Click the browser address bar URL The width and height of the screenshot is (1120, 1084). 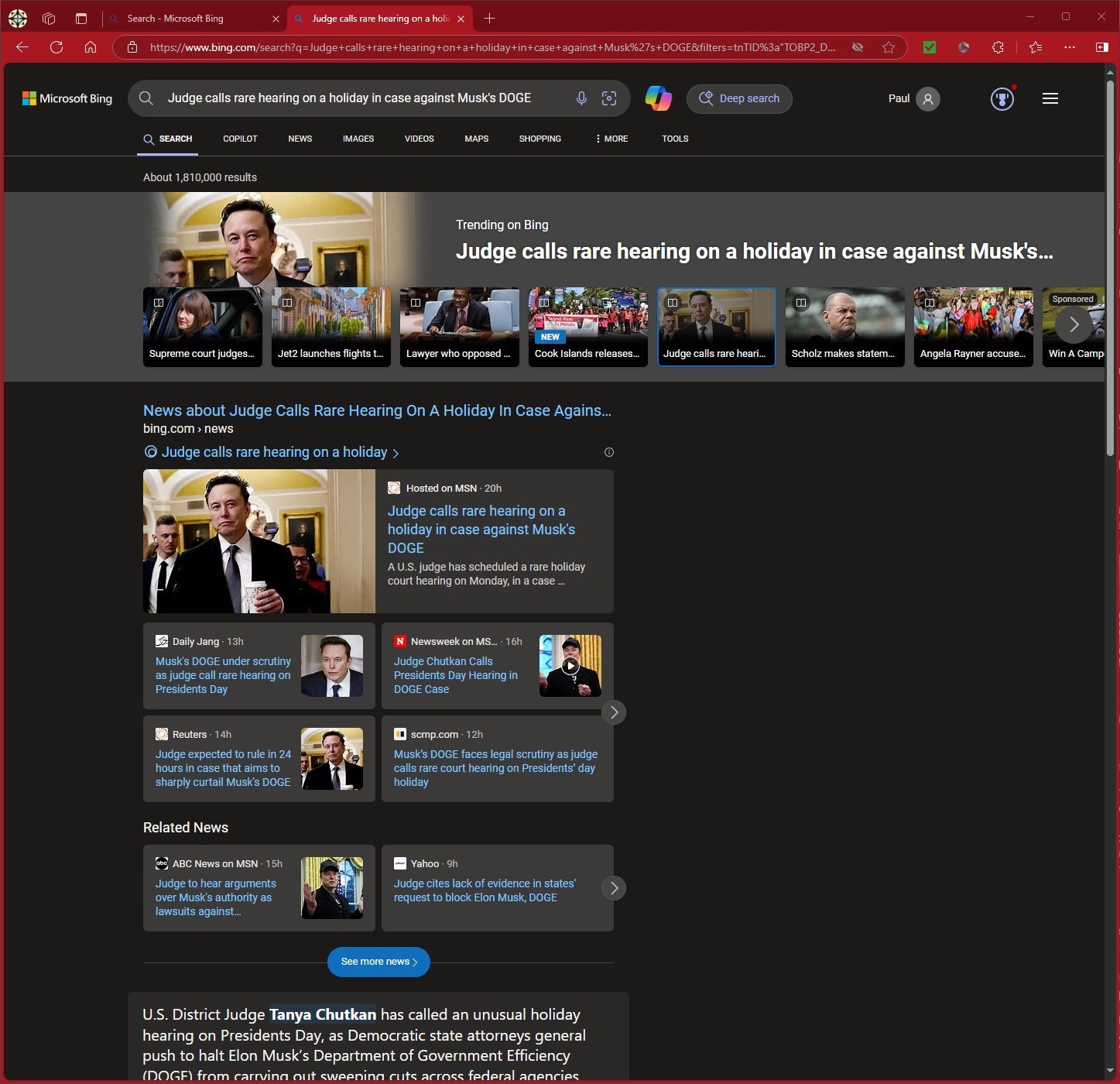(x=492, y=47)
